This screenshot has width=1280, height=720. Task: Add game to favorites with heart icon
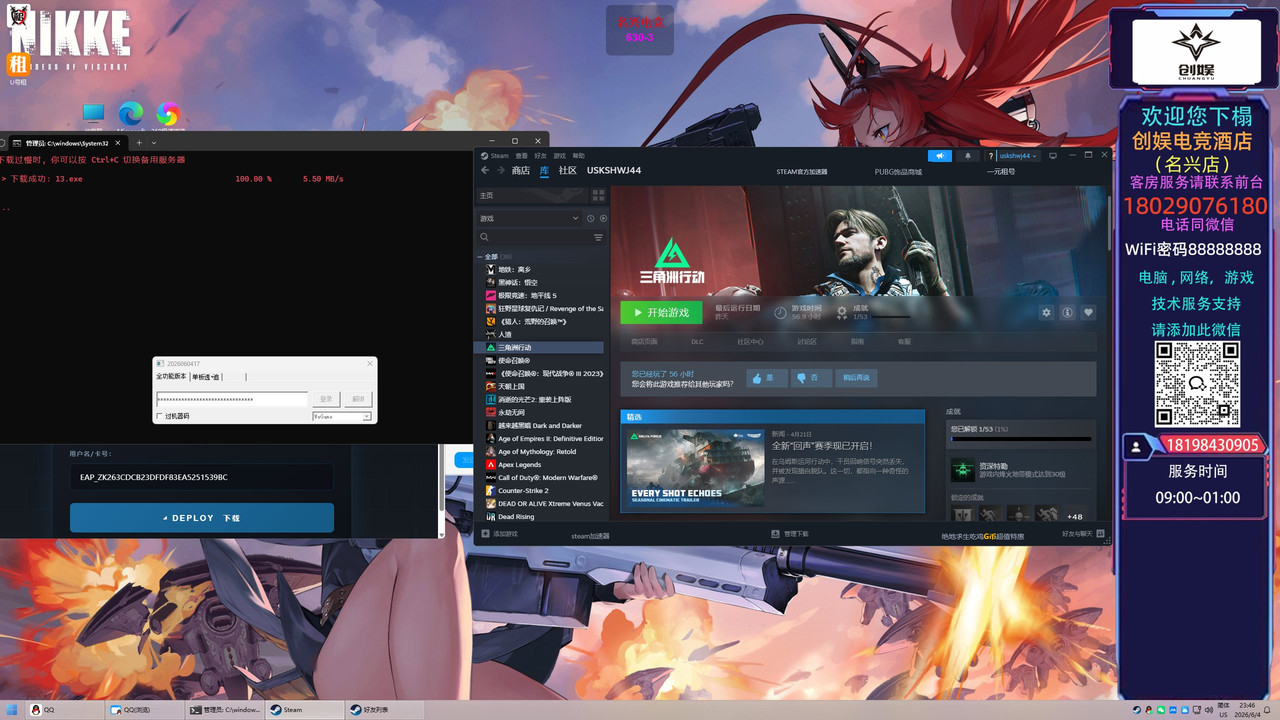1088,312
